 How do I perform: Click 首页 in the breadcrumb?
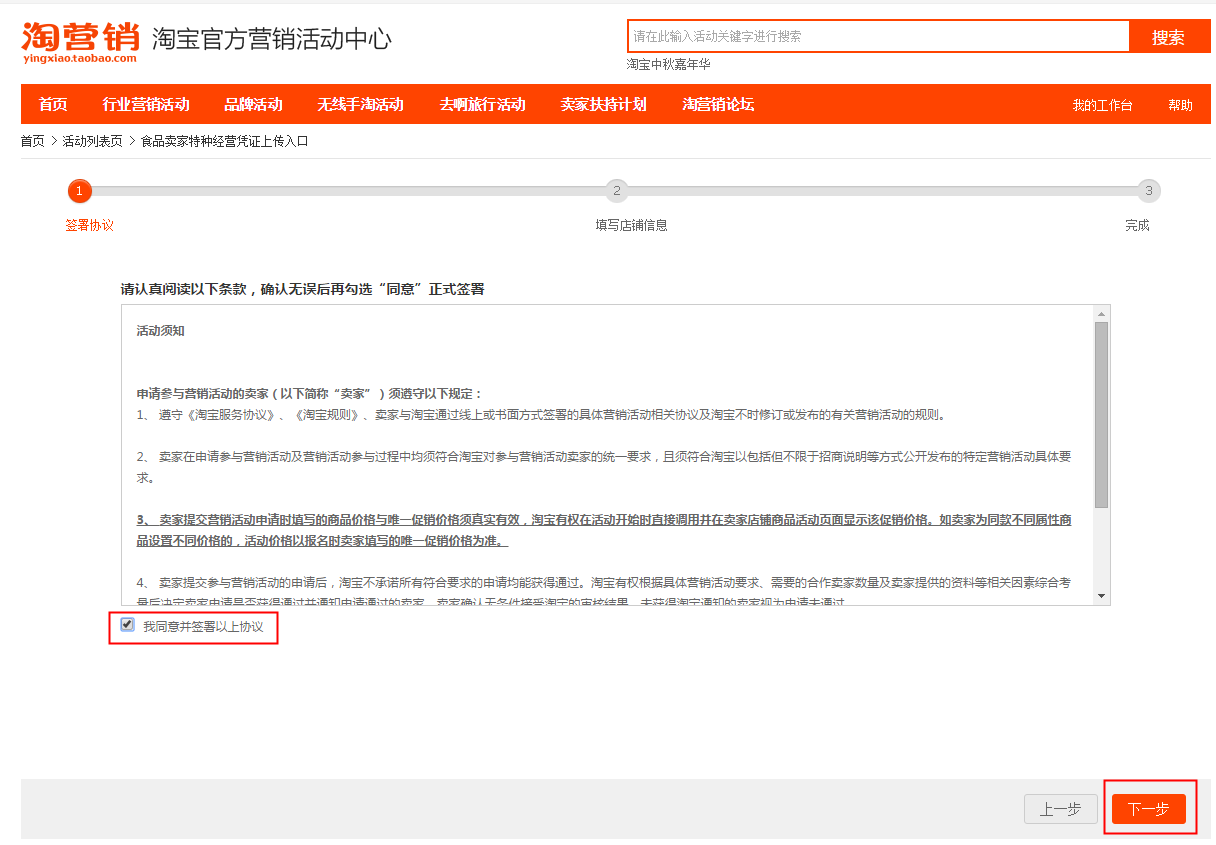(33, 141)
